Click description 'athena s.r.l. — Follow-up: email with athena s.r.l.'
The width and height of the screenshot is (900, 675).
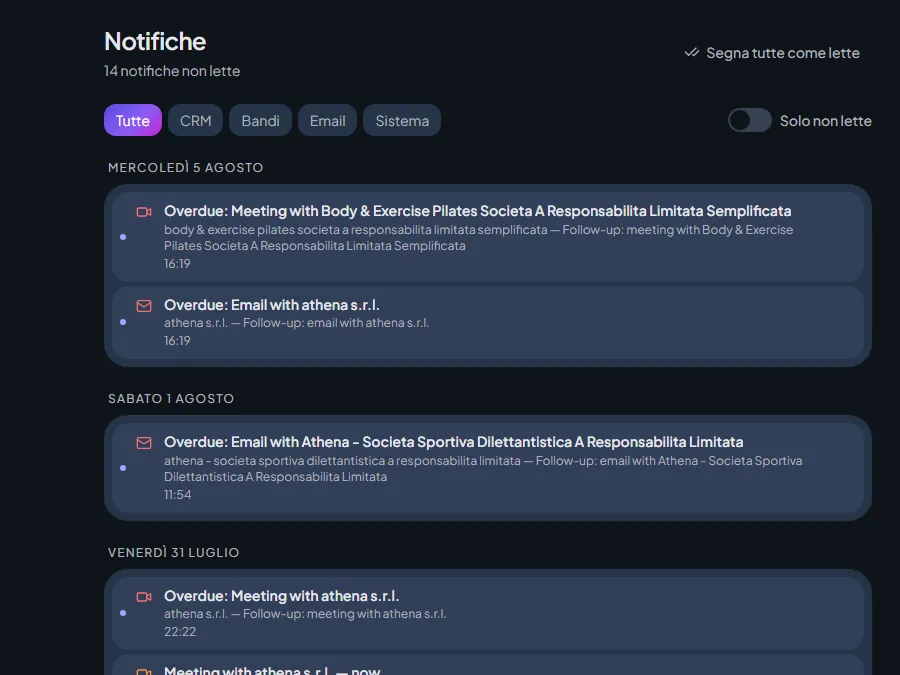296,323
